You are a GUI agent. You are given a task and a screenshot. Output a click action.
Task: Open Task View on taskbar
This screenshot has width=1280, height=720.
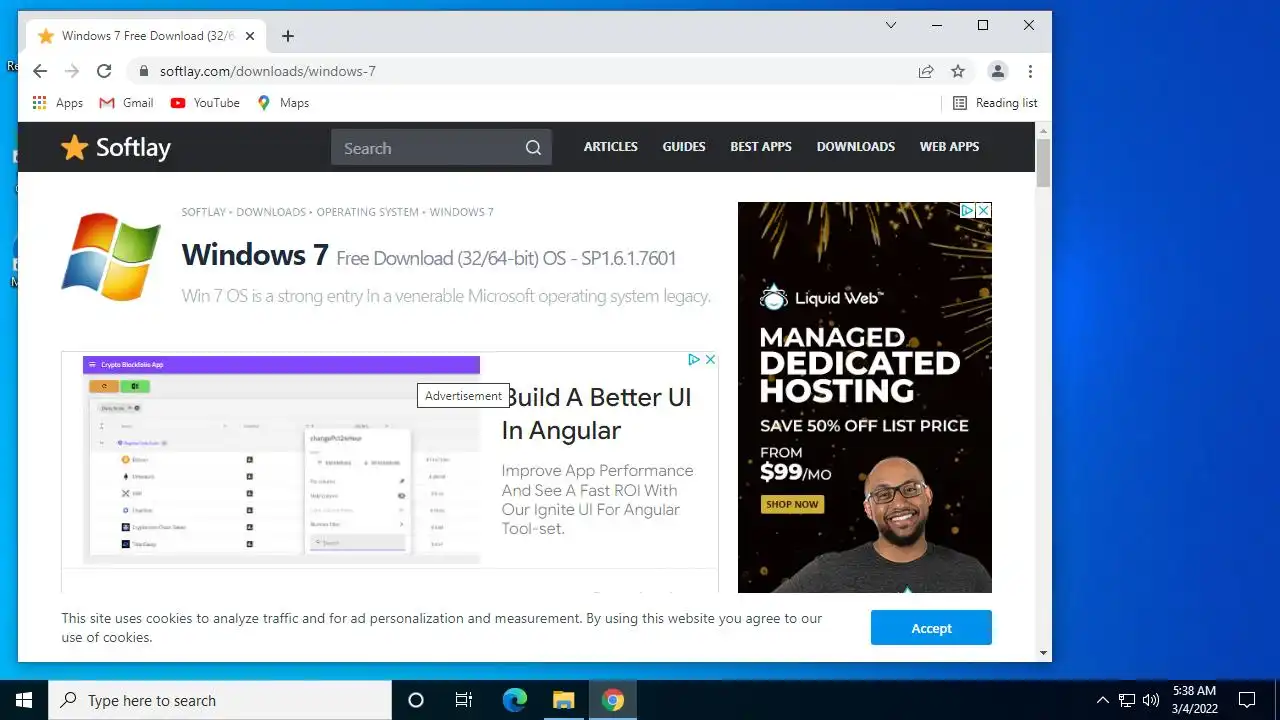pos(464,700)
